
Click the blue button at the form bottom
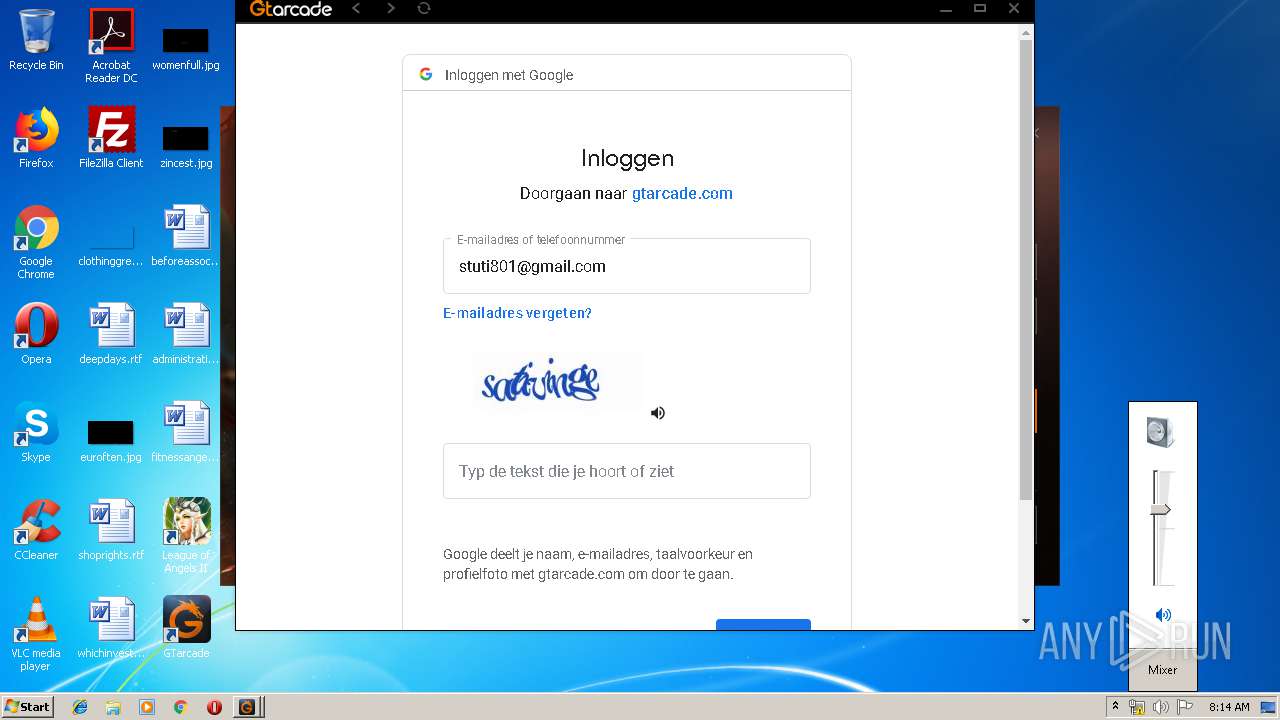point(763,624)
